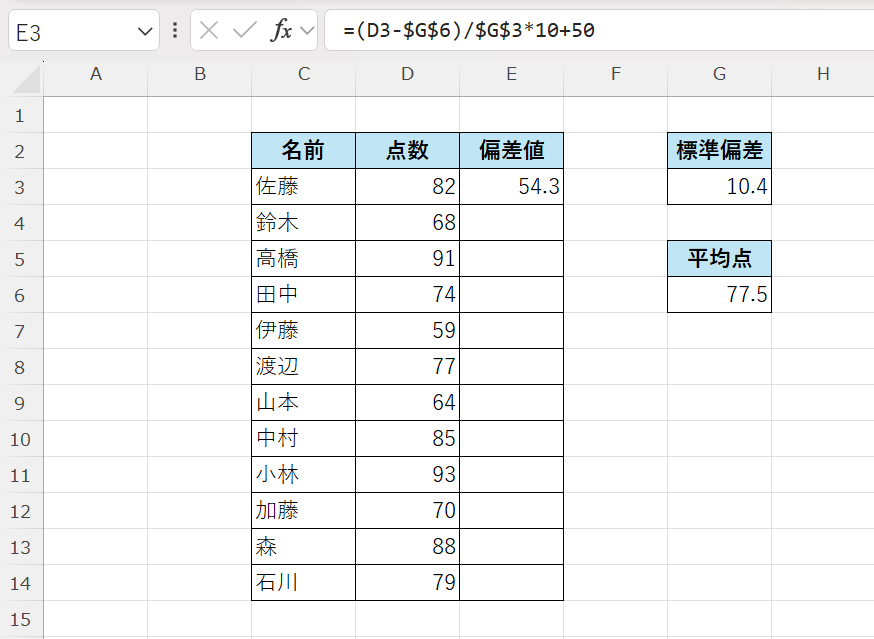The image size is (874, 639).
Task: Select column D header
Action: (407, 73)
